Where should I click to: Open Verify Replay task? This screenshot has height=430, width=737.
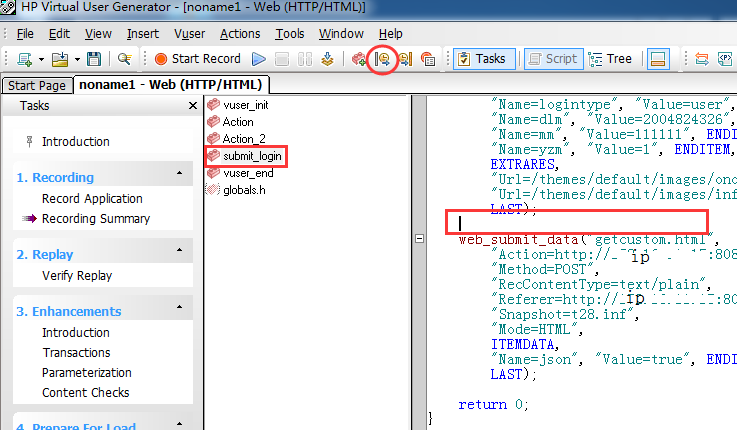77,275
